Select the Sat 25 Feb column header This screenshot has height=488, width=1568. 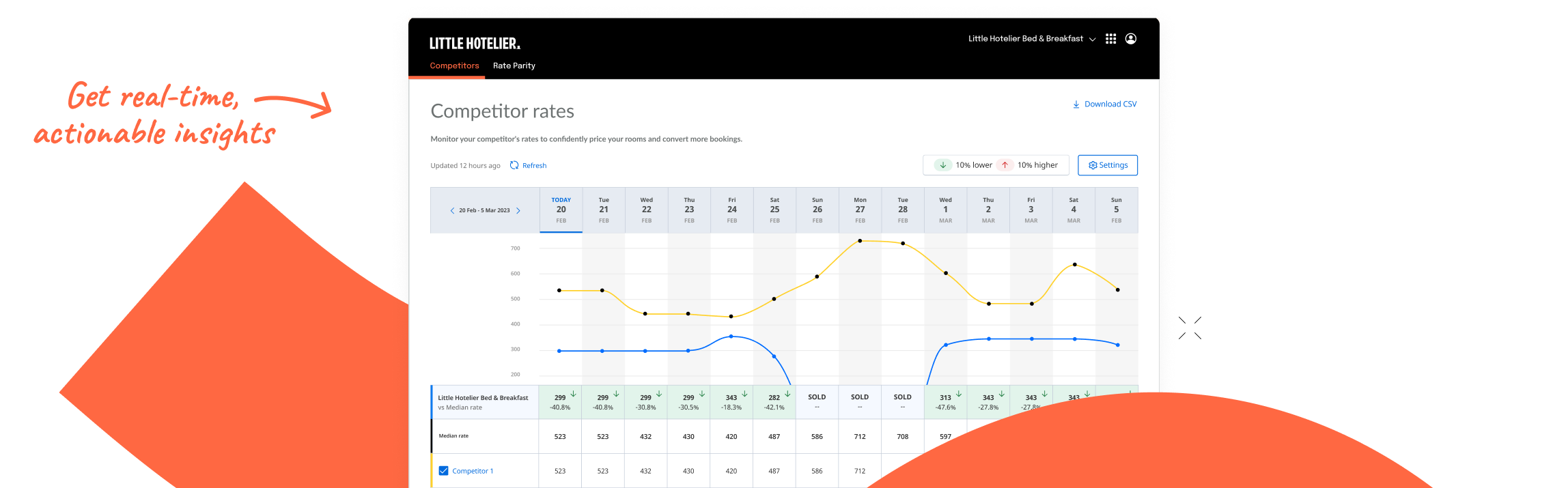774,210
